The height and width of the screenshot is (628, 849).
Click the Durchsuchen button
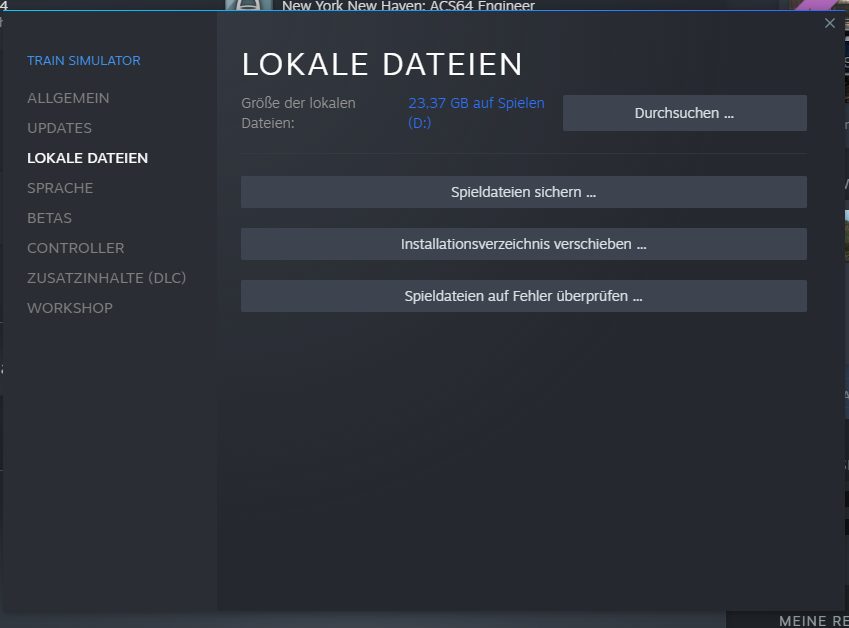(684, 113)
